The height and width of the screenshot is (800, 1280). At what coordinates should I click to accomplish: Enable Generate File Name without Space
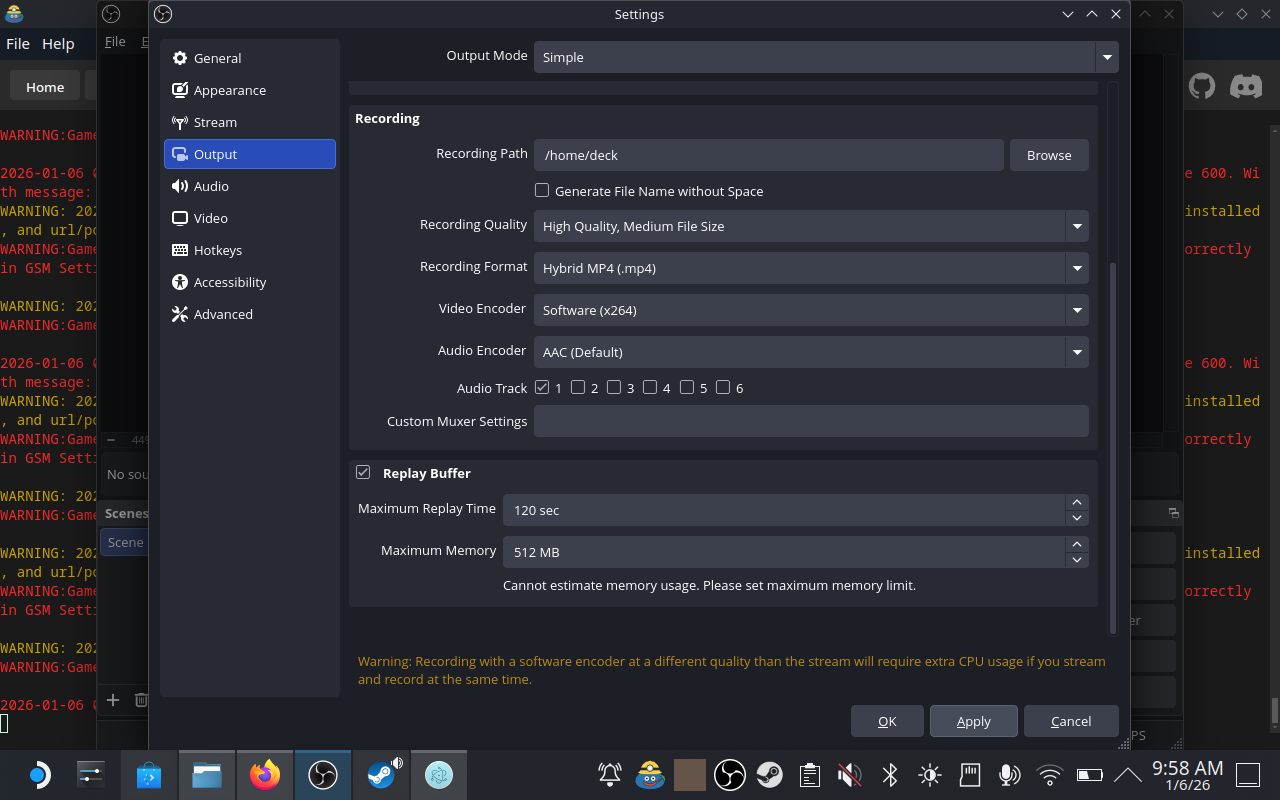pyautogui.click(x=541, y=190)
